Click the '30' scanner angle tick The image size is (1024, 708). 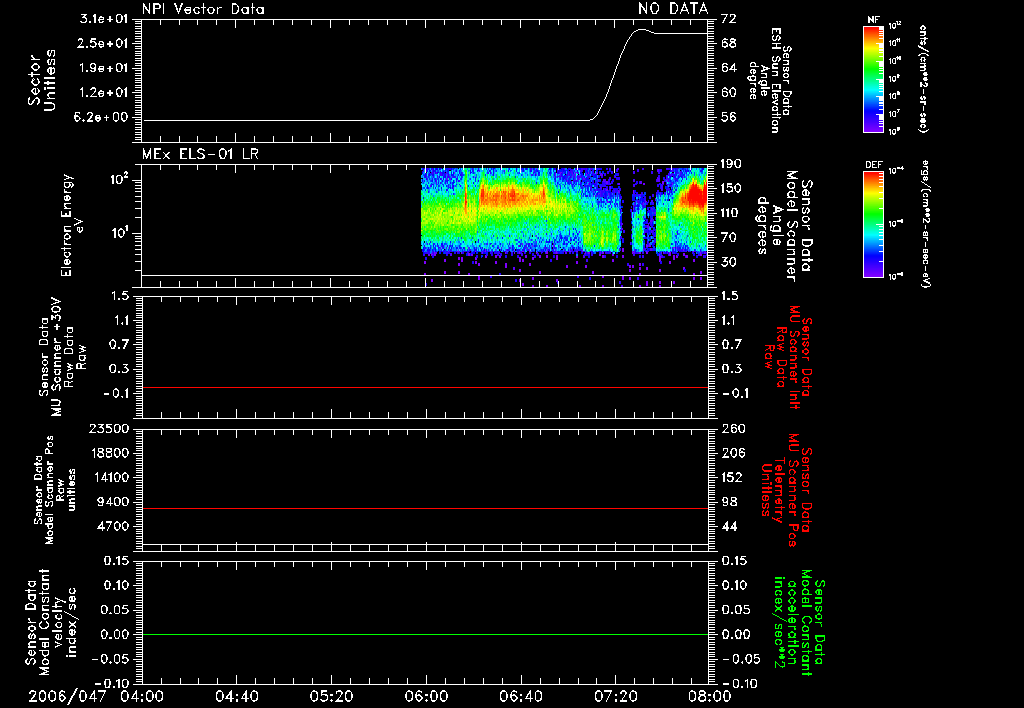(x=729, y=262)
